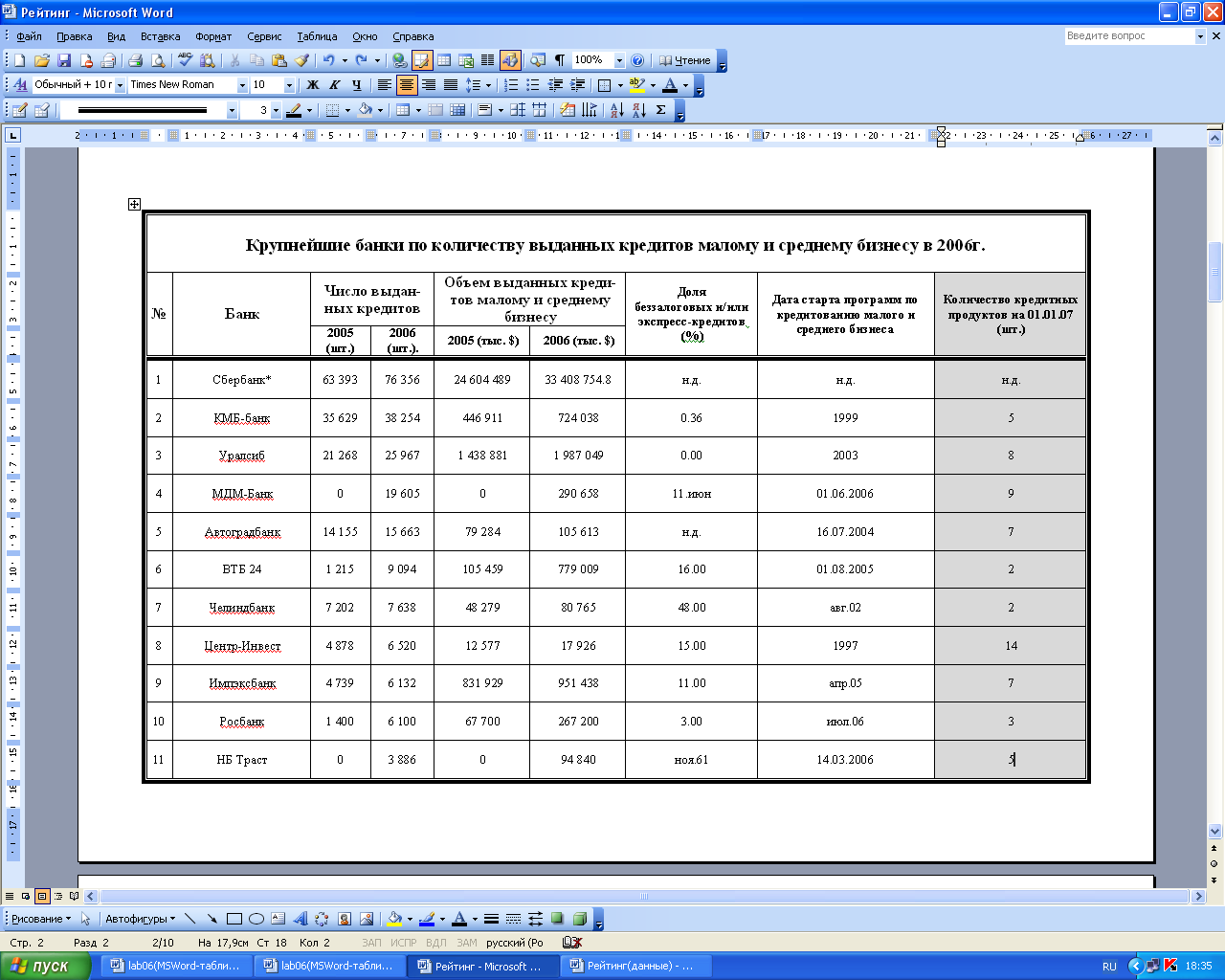This screenshot has width=1225, height=980.
Task: Open the font size dropdown showing 10
Action: [x=289, y=85]
